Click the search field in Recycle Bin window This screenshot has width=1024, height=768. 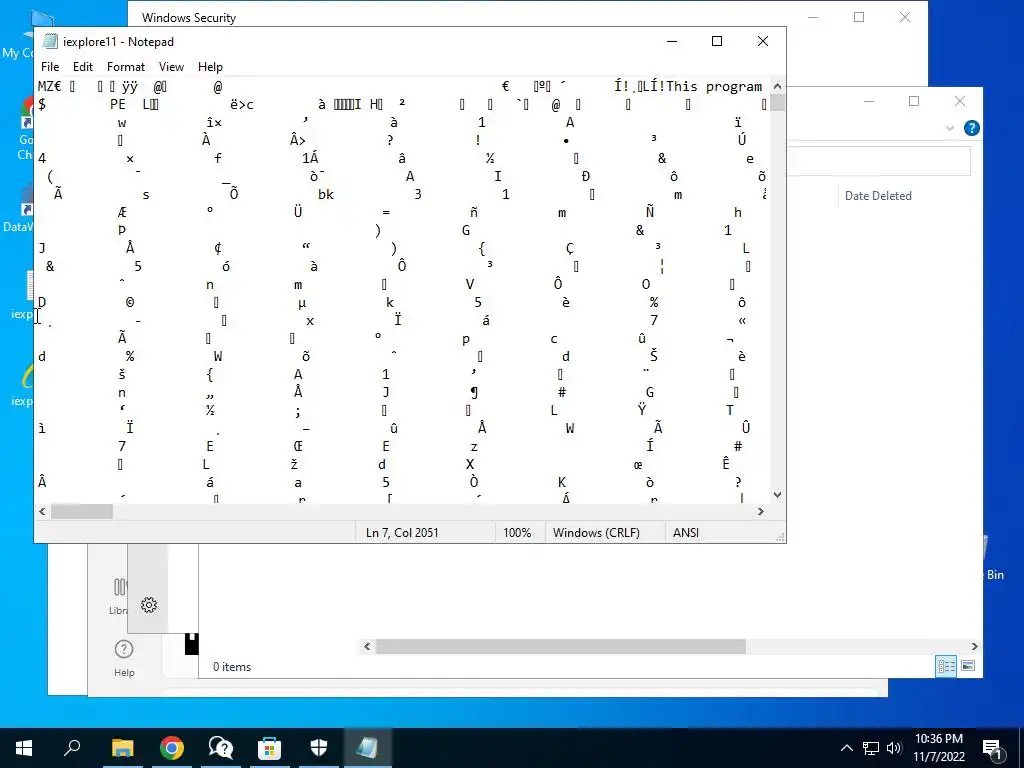point(879,161)
